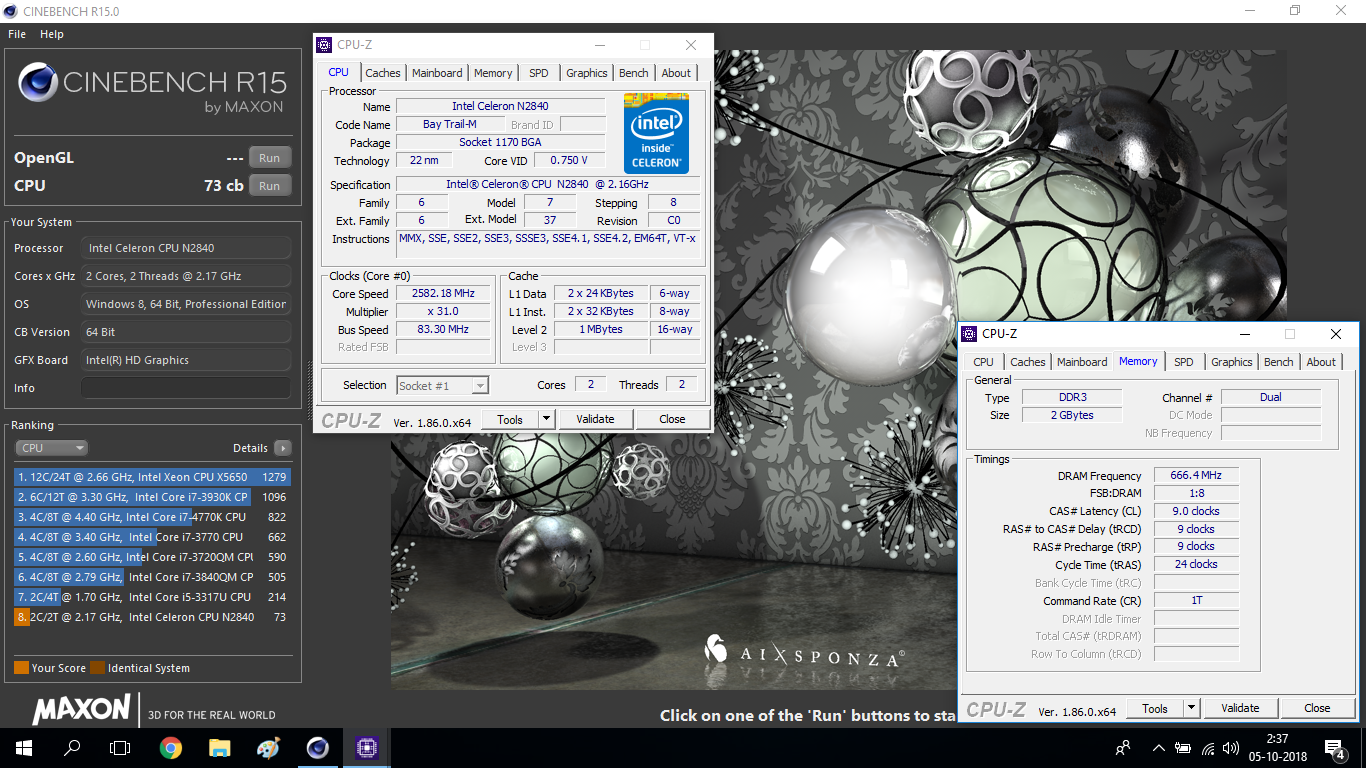Open taskbar search magnifier
This screenshot has height=768, width=1366.
(x=72, y=747)
